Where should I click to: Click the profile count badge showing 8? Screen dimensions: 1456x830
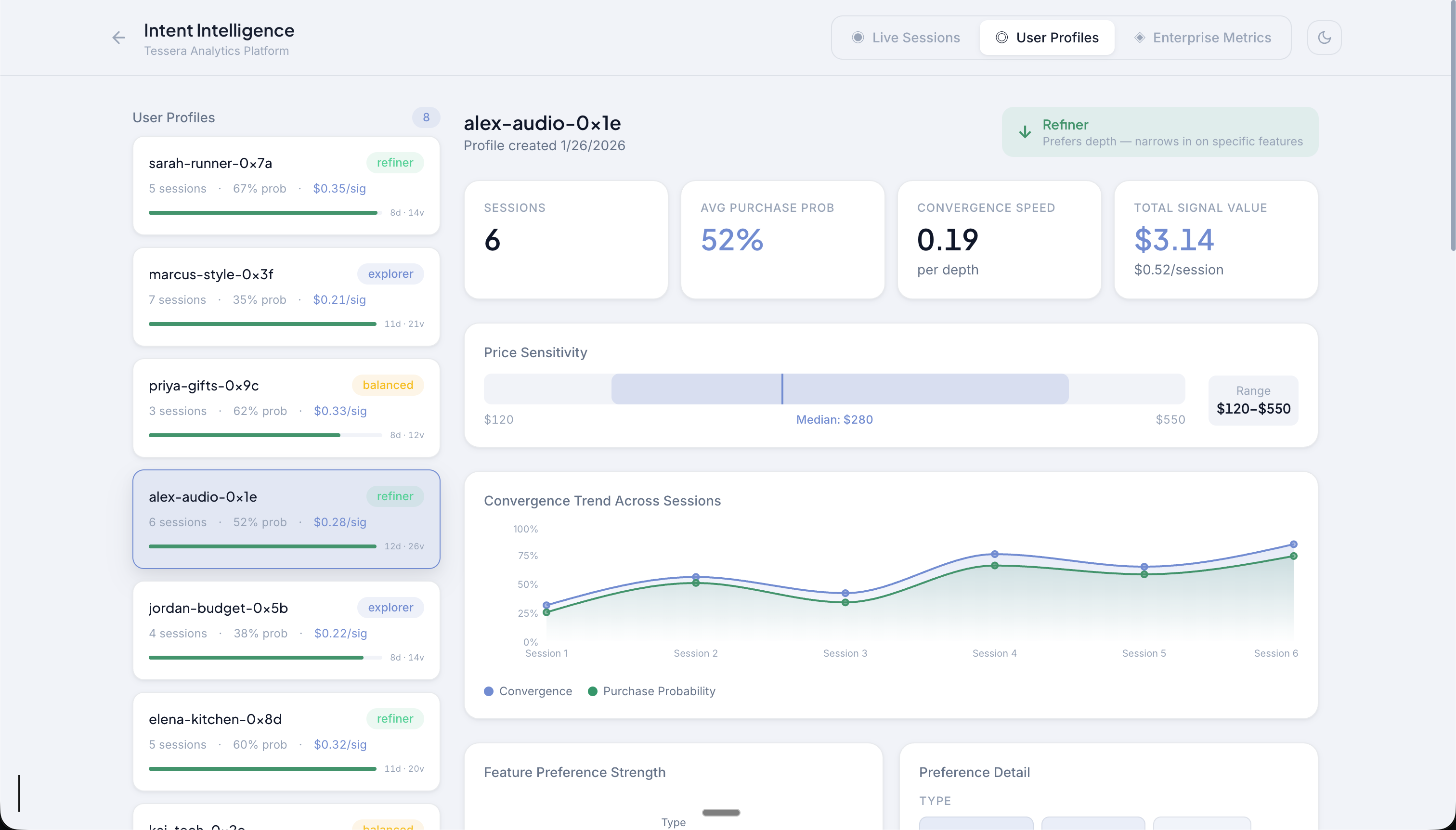[426, 117]
